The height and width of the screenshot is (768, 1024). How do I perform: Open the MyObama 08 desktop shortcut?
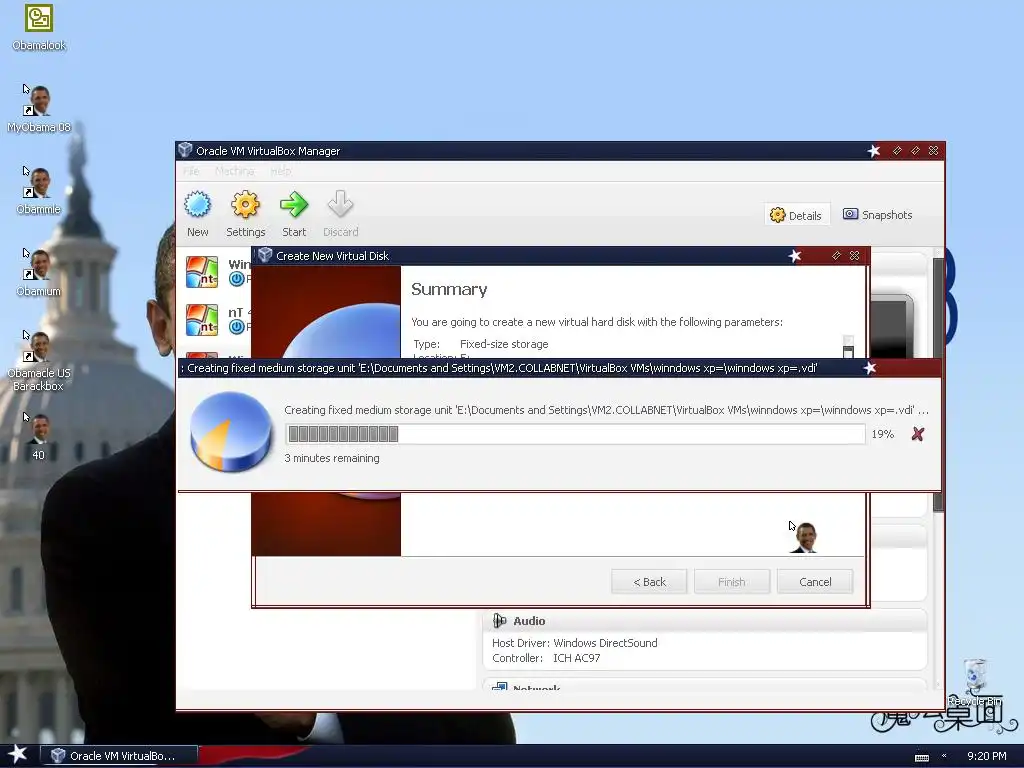(39, 109)
